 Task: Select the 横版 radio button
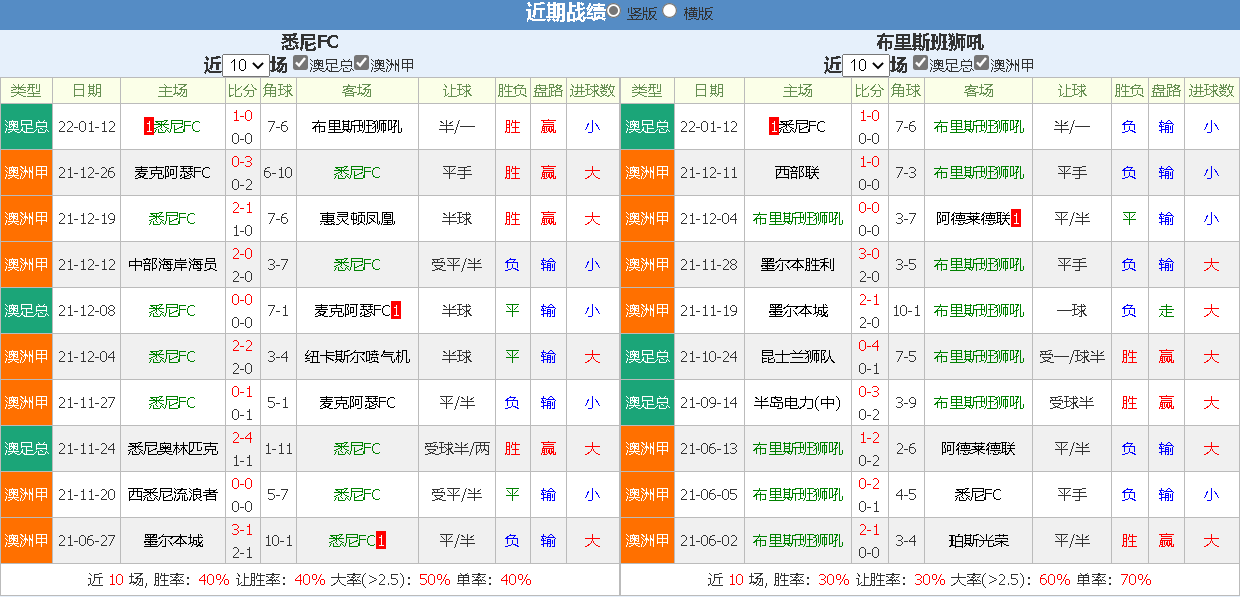tap(670, 12)
